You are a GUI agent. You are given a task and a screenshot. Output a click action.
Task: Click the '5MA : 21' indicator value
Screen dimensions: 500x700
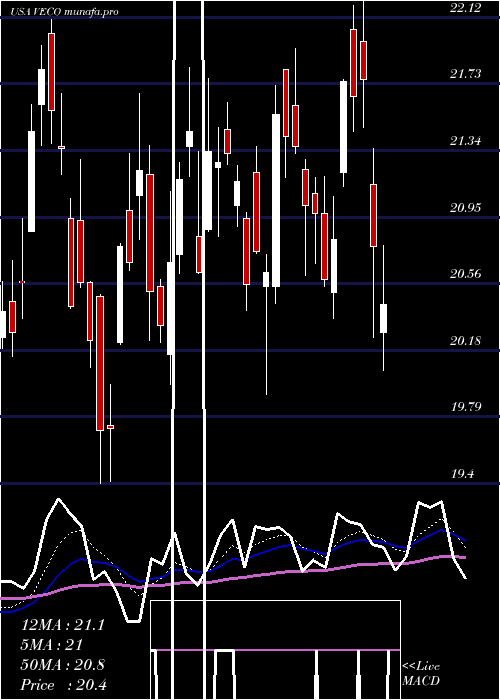coord(52,645)
